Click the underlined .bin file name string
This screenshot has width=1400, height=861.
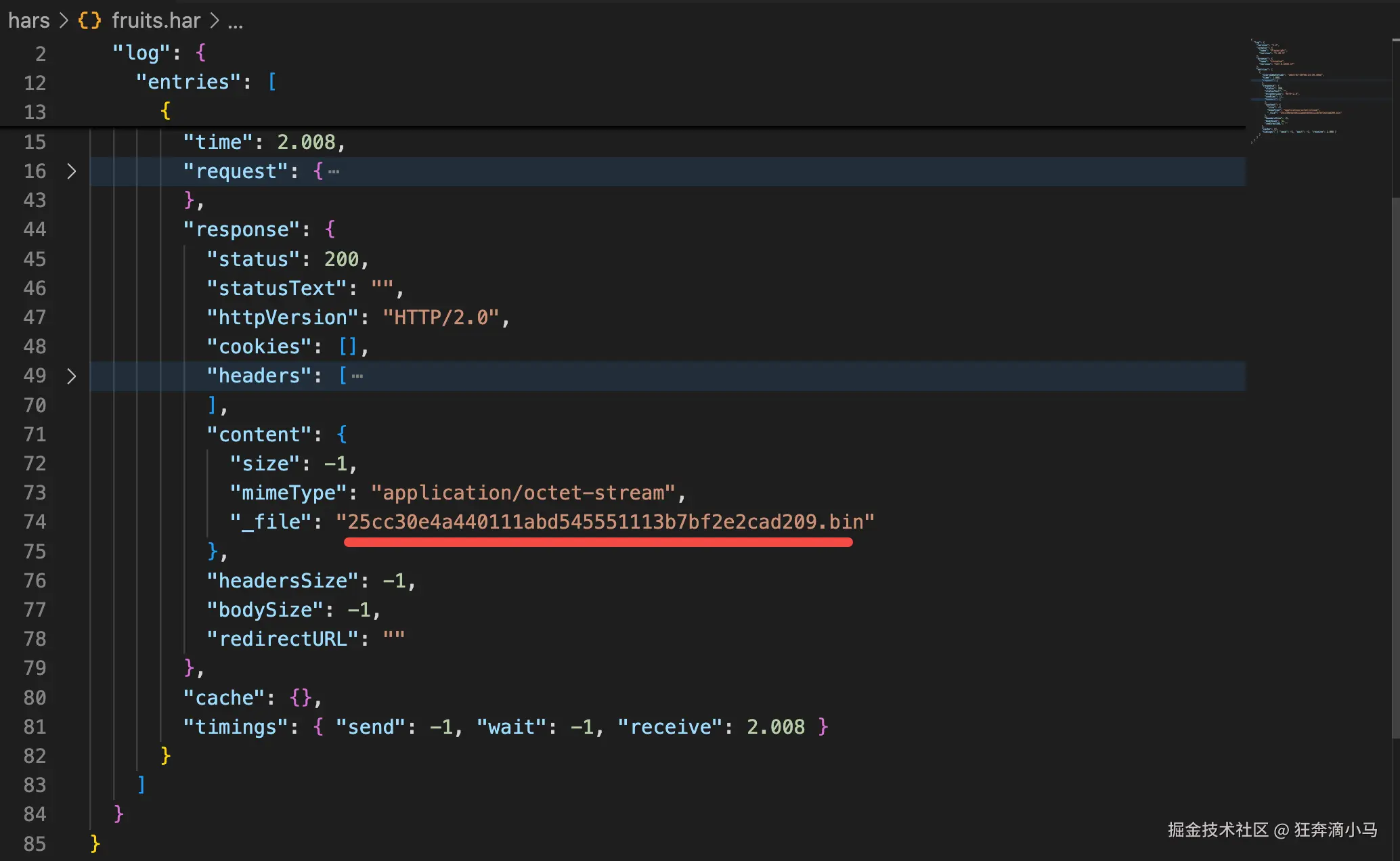pyautogui.click(x=605, y=522)
